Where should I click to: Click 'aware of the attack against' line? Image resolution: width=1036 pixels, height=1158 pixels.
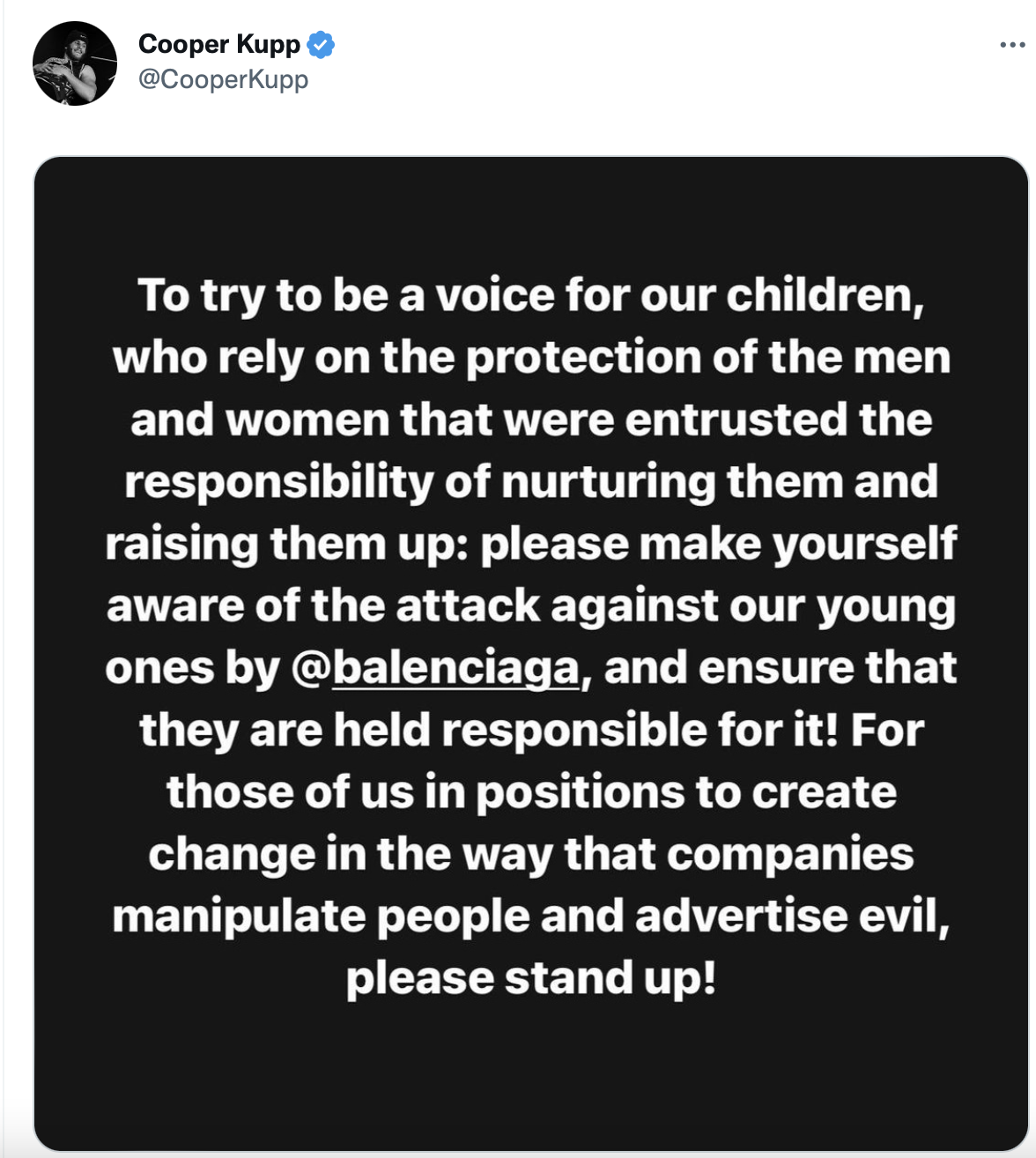[x=530, y=606]
